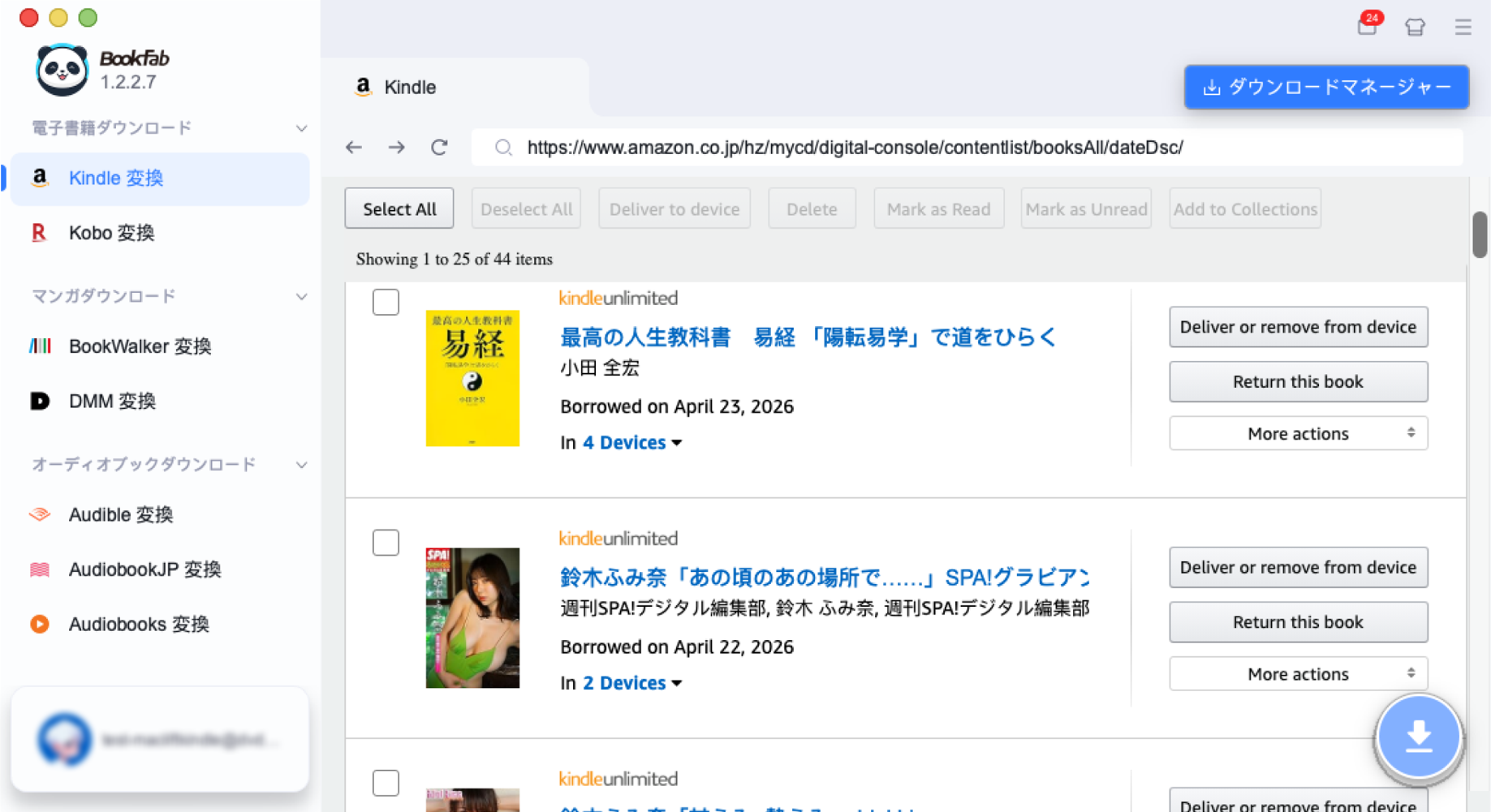Click the Delete button
This screenshot has width=1491, height=812.
(x=812, y=208)
